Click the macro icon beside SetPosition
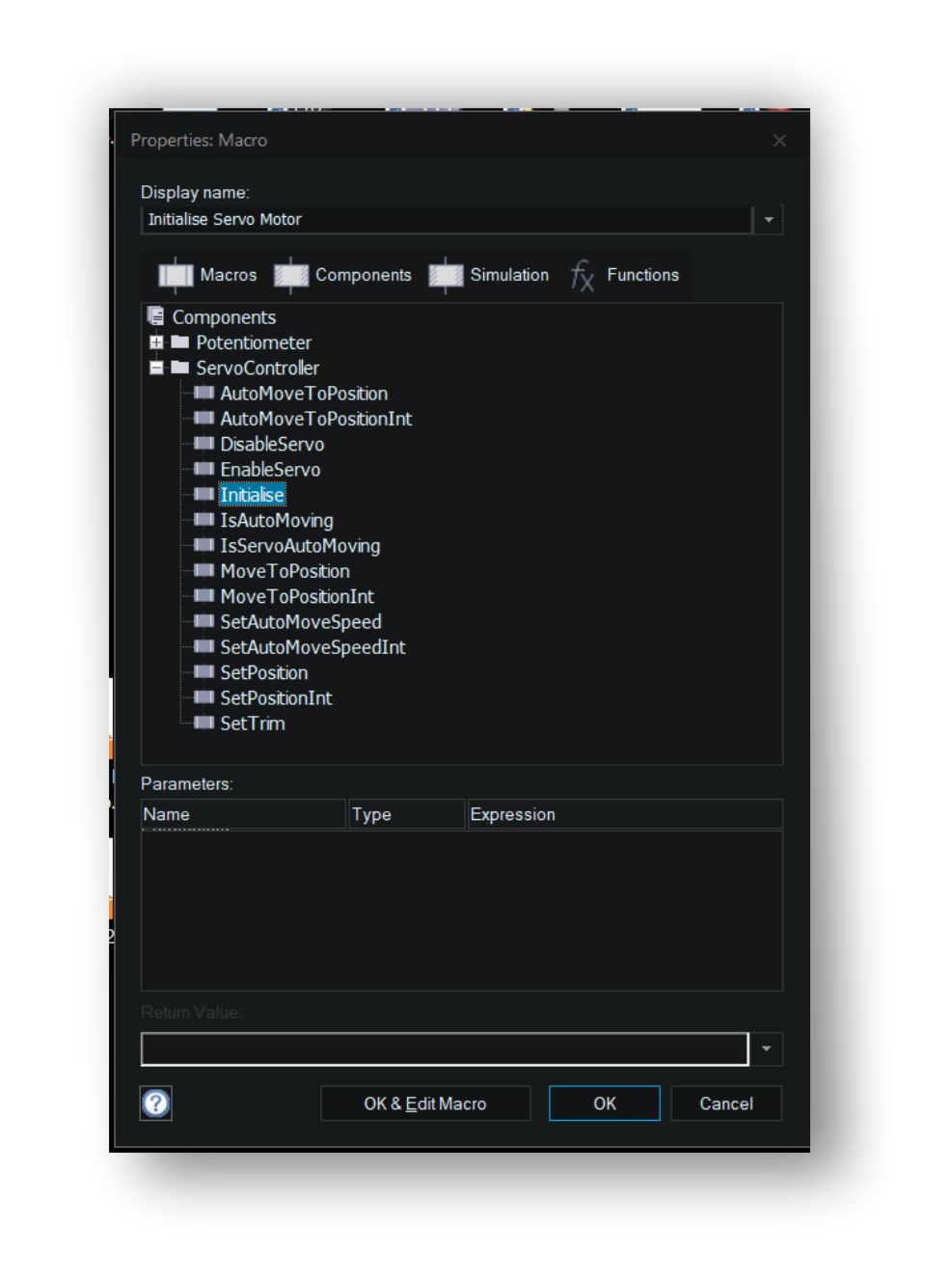This screenshot has height=1283, width=952. [204, 671]
